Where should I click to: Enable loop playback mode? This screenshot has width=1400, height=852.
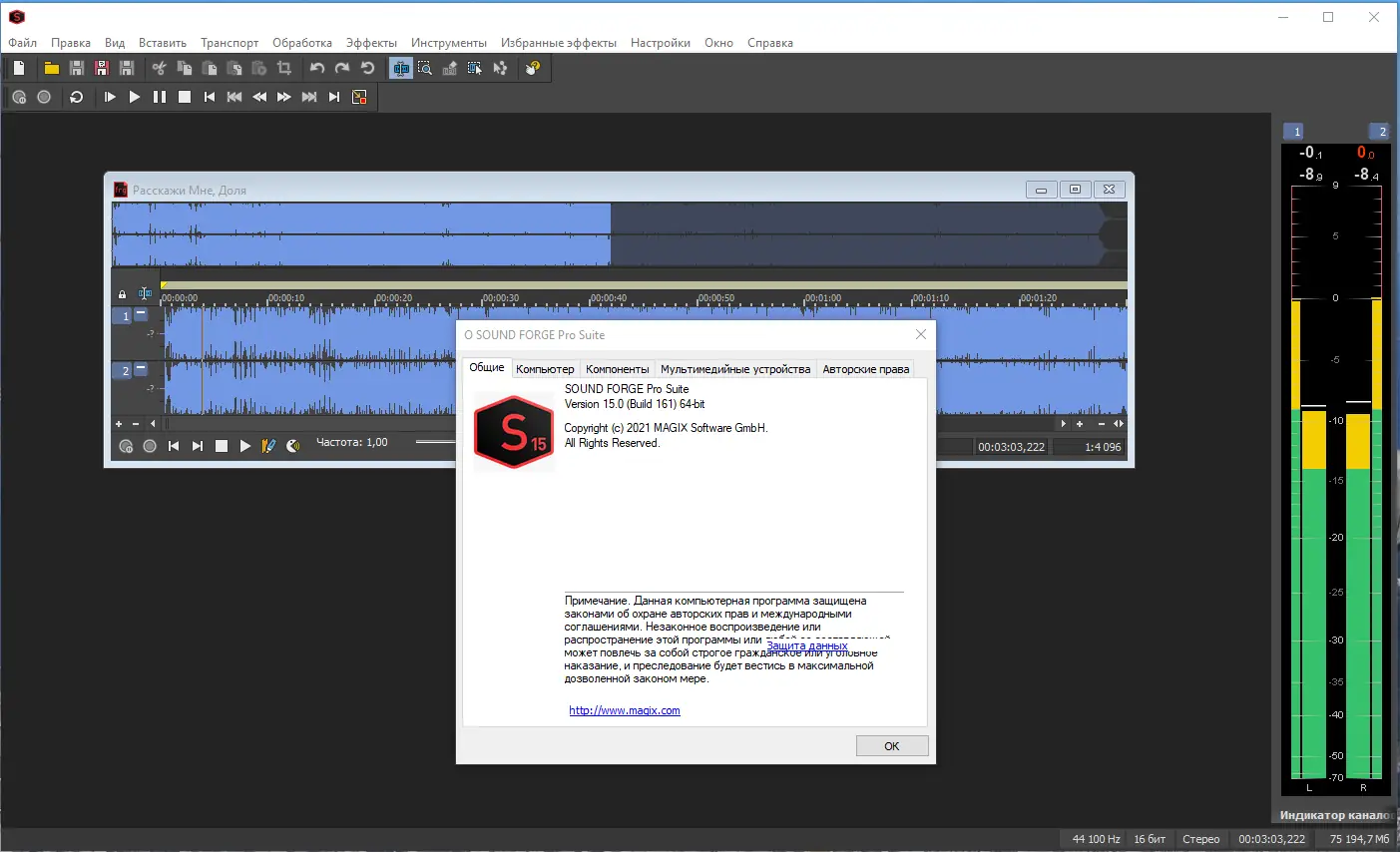(77, 97)
